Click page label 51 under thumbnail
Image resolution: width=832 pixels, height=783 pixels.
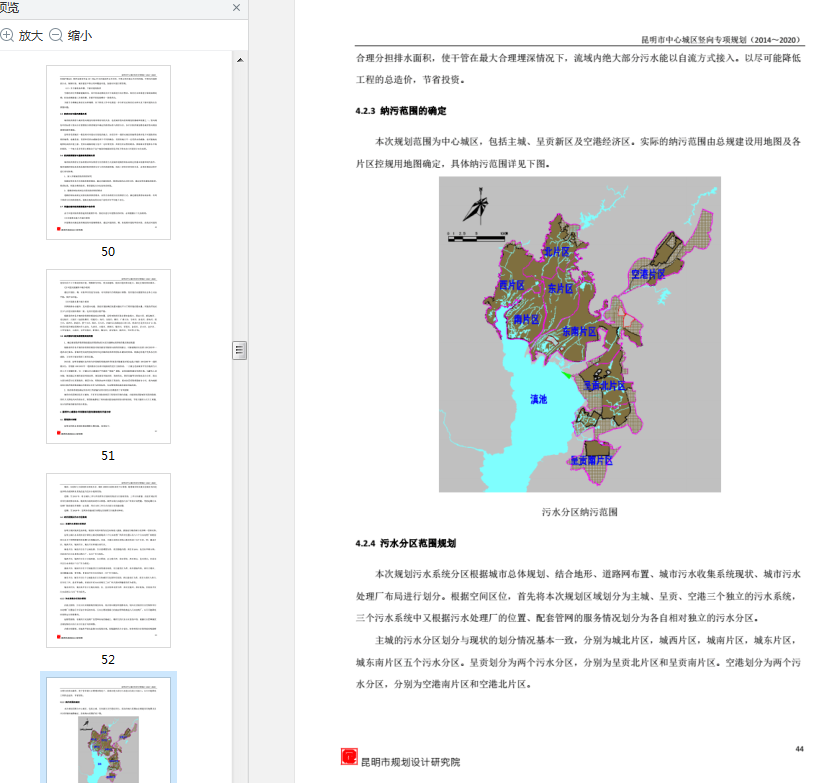point(108,456)
